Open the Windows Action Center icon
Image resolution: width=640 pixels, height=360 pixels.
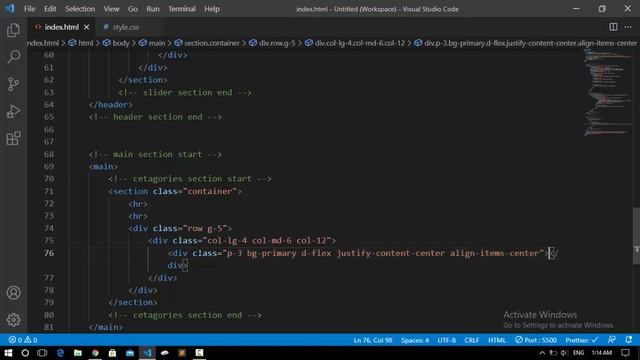pos(625,353)
